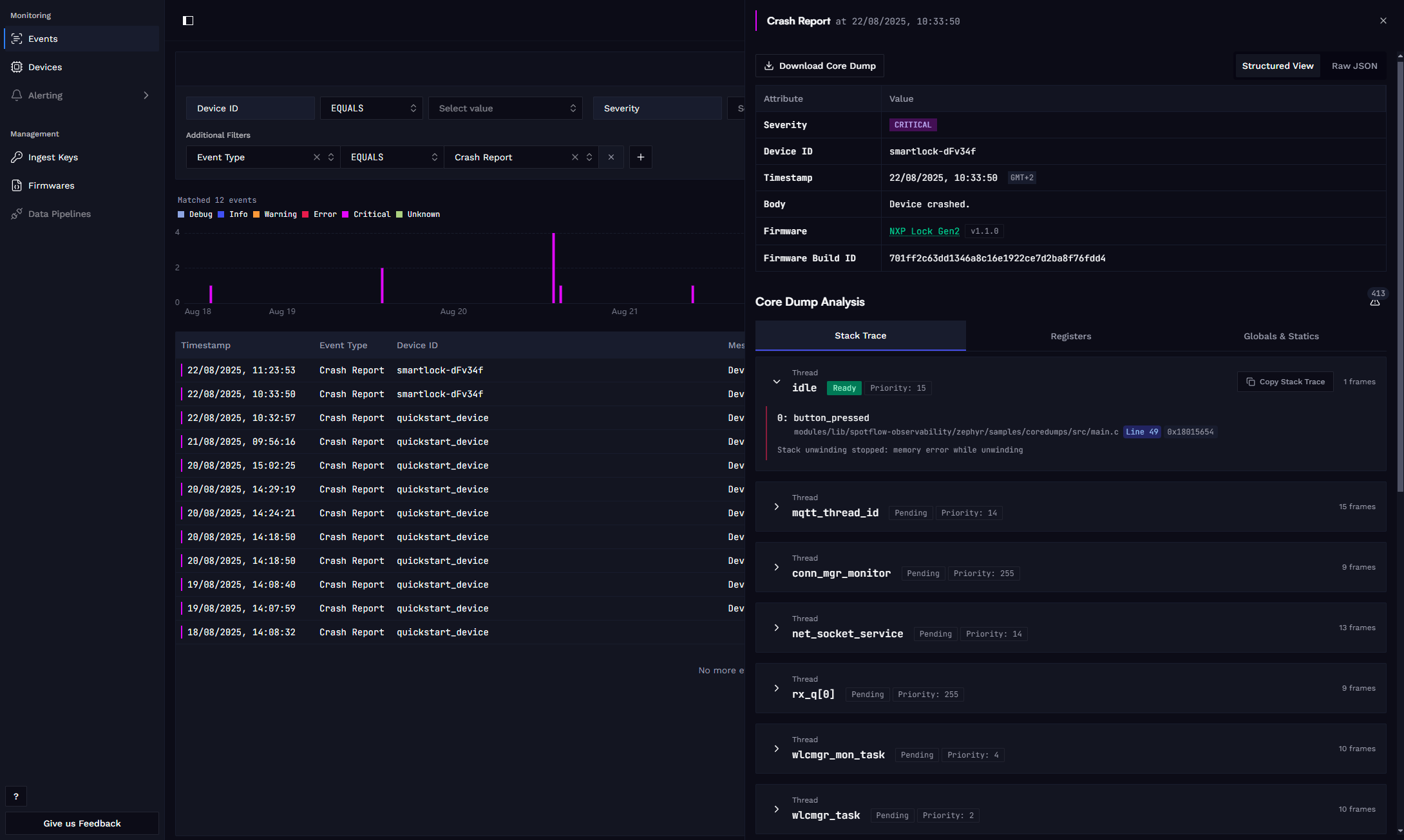
Task: Open Firmwares in the sidebar
Action: (82, 185)
